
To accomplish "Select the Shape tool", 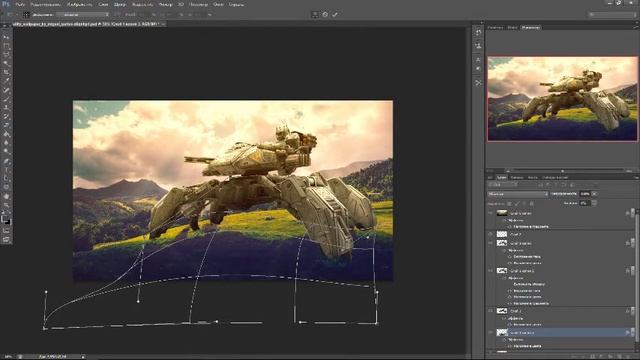I will [6, 187].
